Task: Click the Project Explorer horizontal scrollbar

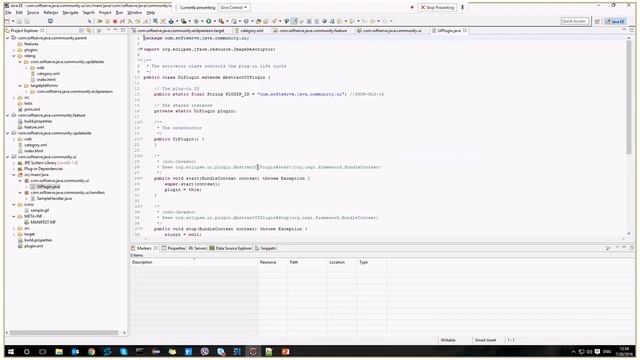Action: [64, 333]
